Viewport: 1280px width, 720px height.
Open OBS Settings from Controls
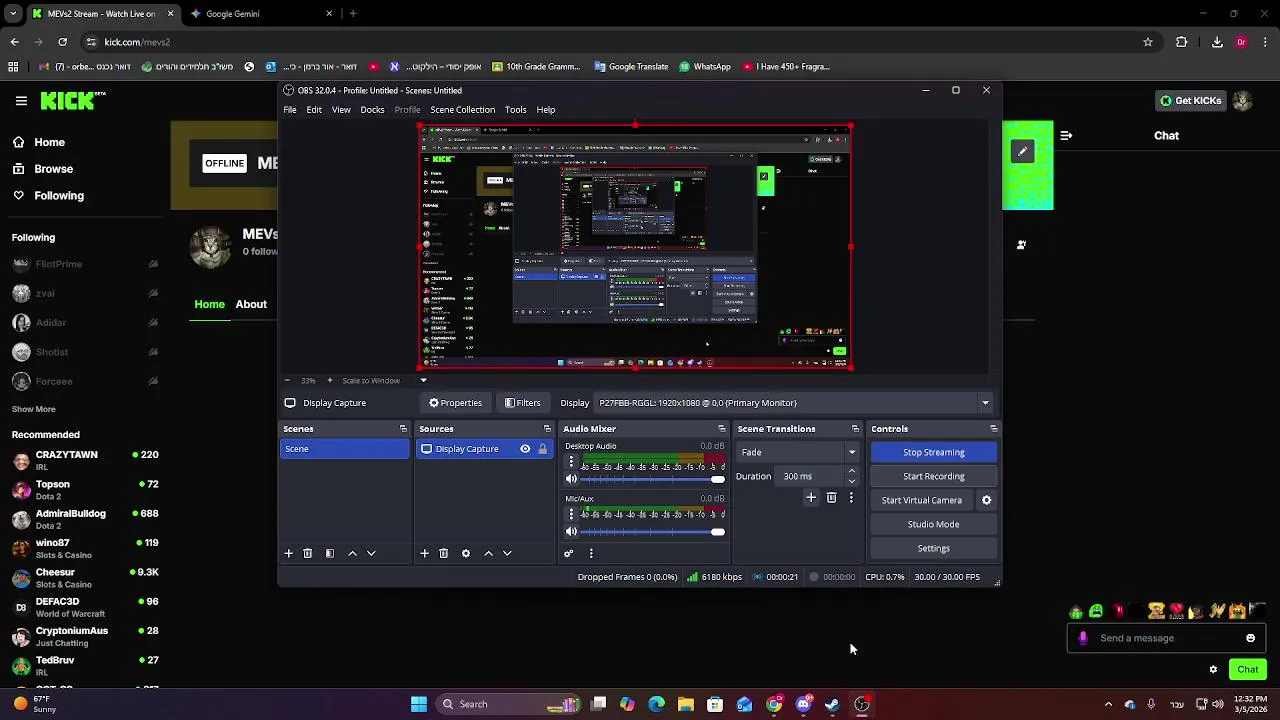933,548
